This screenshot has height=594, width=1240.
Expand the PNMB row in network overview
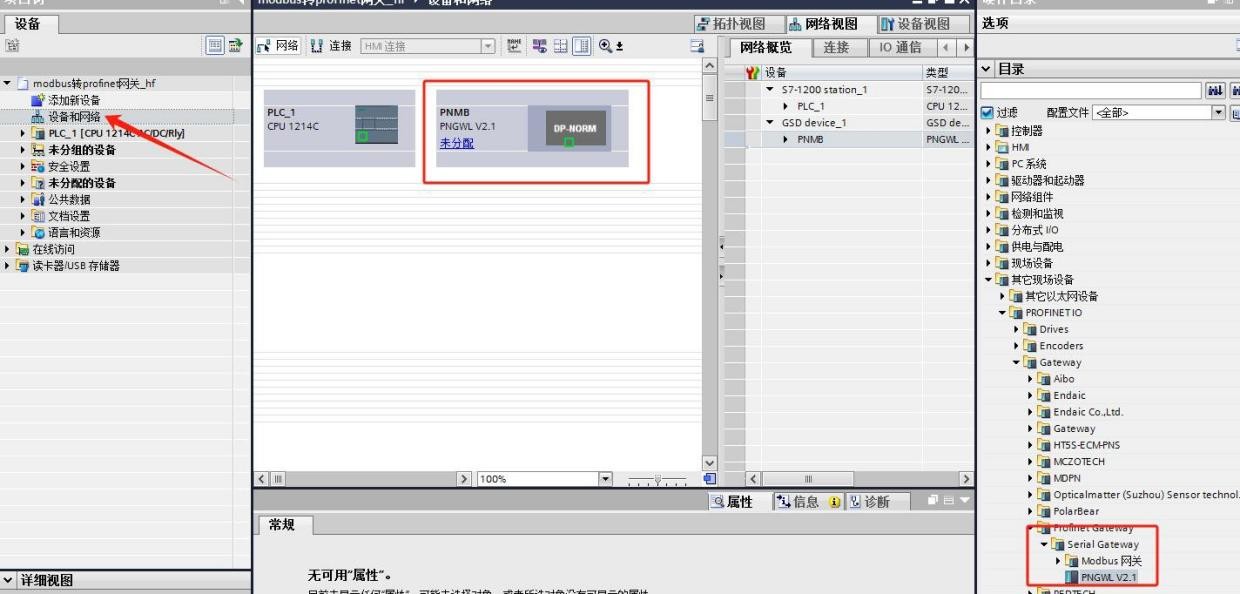tap(786, 139)
